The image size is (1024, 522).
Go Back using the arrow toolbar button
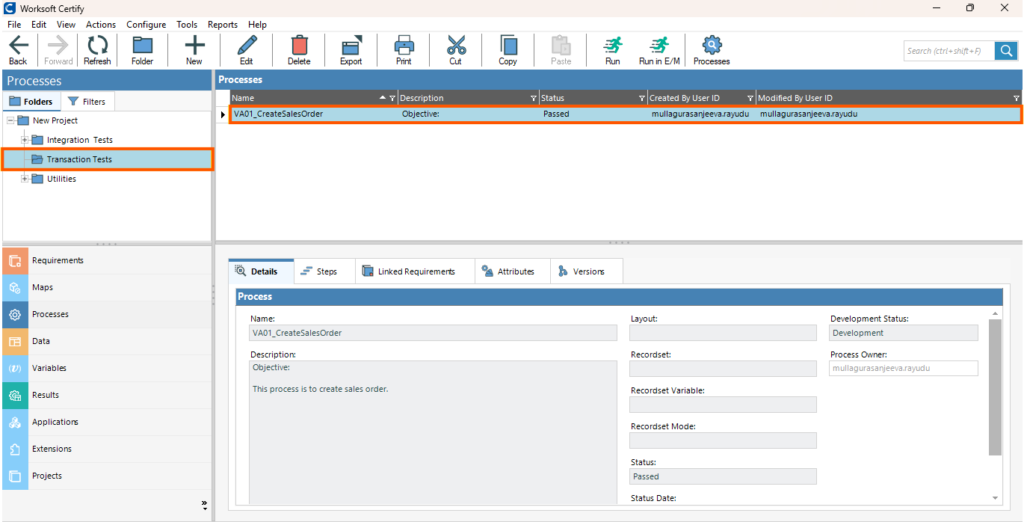click(18, 50)
